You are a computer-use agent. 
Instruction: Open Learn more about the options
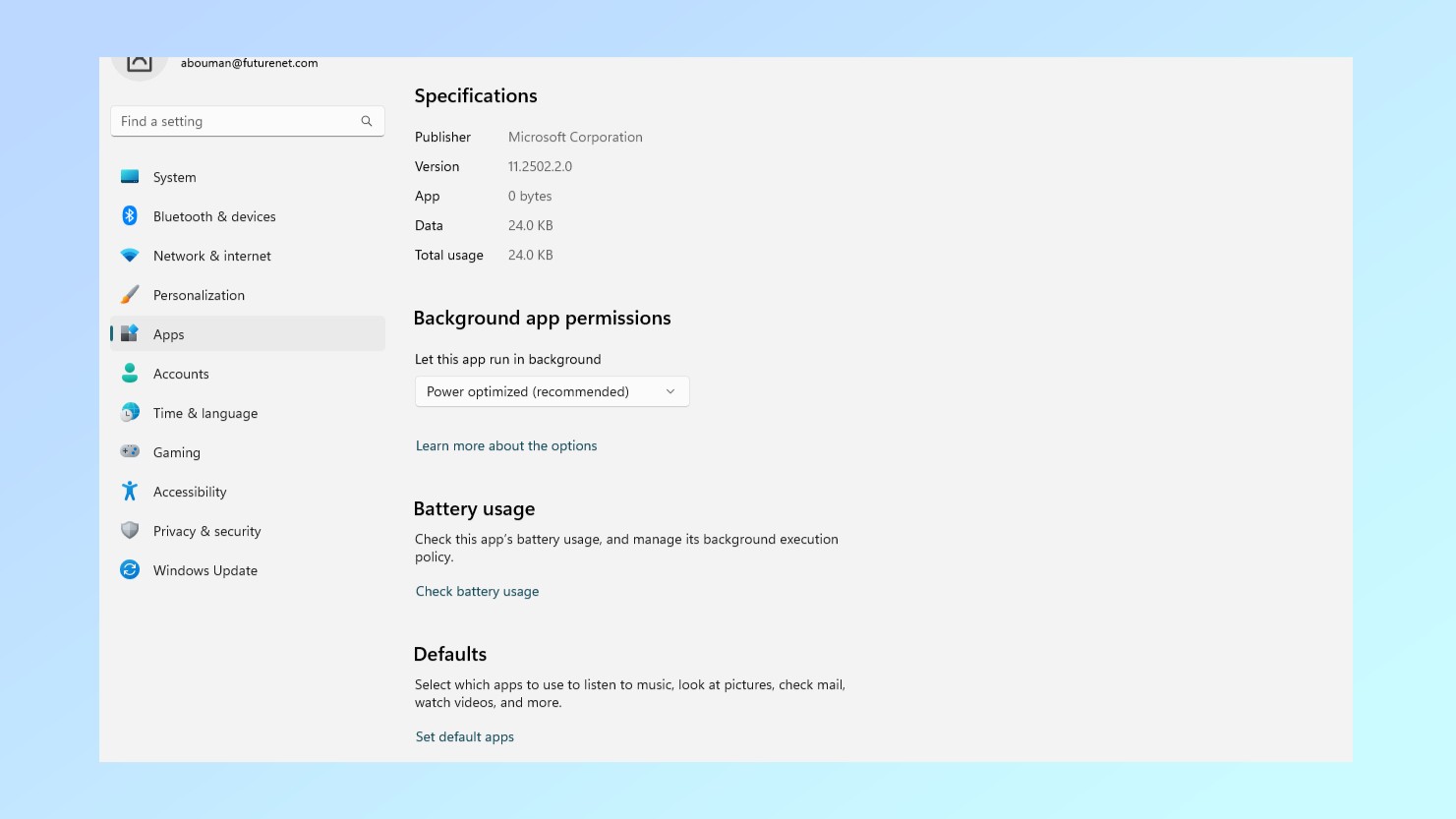point(506,445)
